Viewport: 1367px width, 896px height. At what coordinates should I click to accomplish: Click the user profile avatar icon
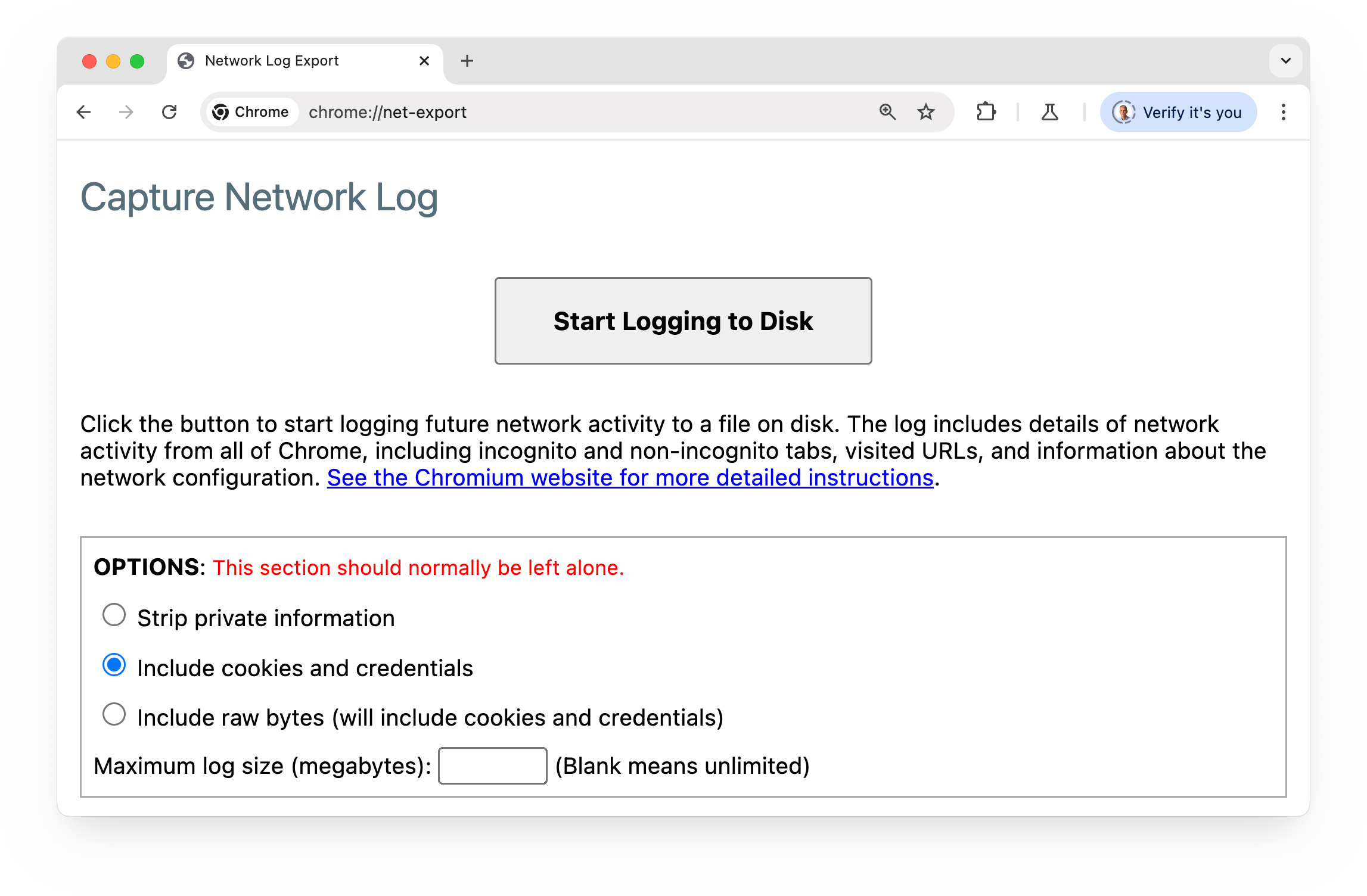[1123, 111]
